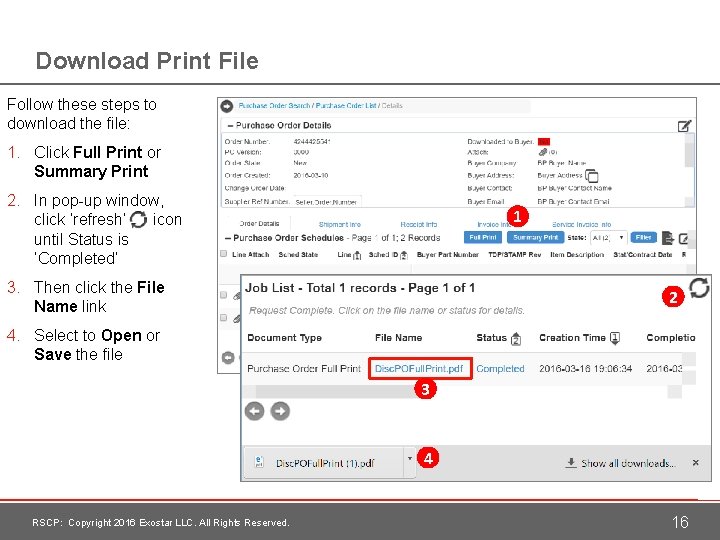Click edit icon in Purchase Order Schedules header
Screen dimensions: 720x540
683,239
